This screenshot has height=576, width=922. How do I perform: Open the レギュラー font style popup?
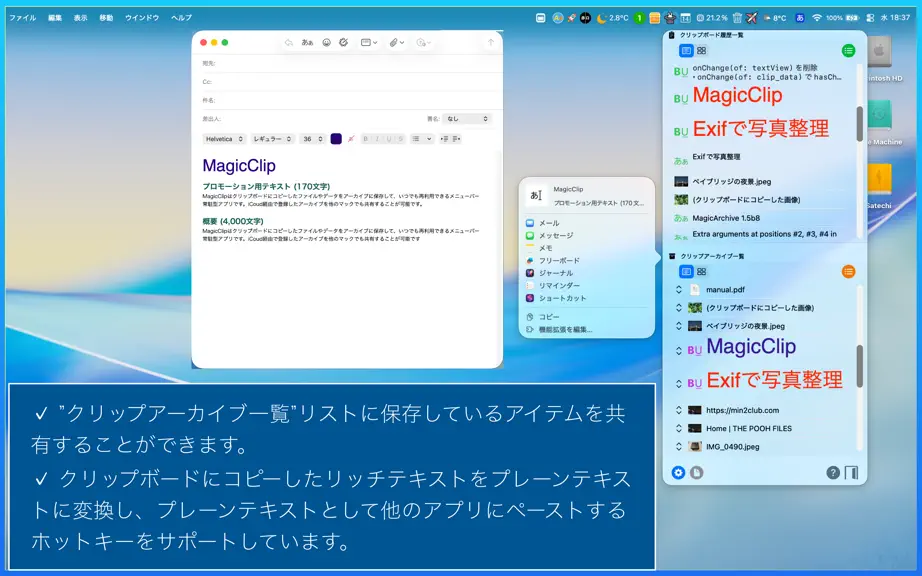tap(272, 139)
